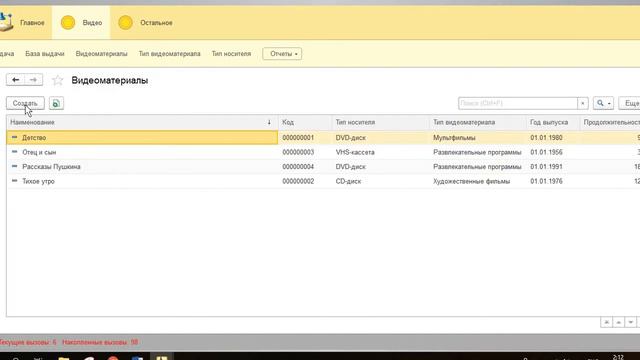The image size is (640, 360).
Task: Move down one row with down arrow
Action: pos(631,322)
